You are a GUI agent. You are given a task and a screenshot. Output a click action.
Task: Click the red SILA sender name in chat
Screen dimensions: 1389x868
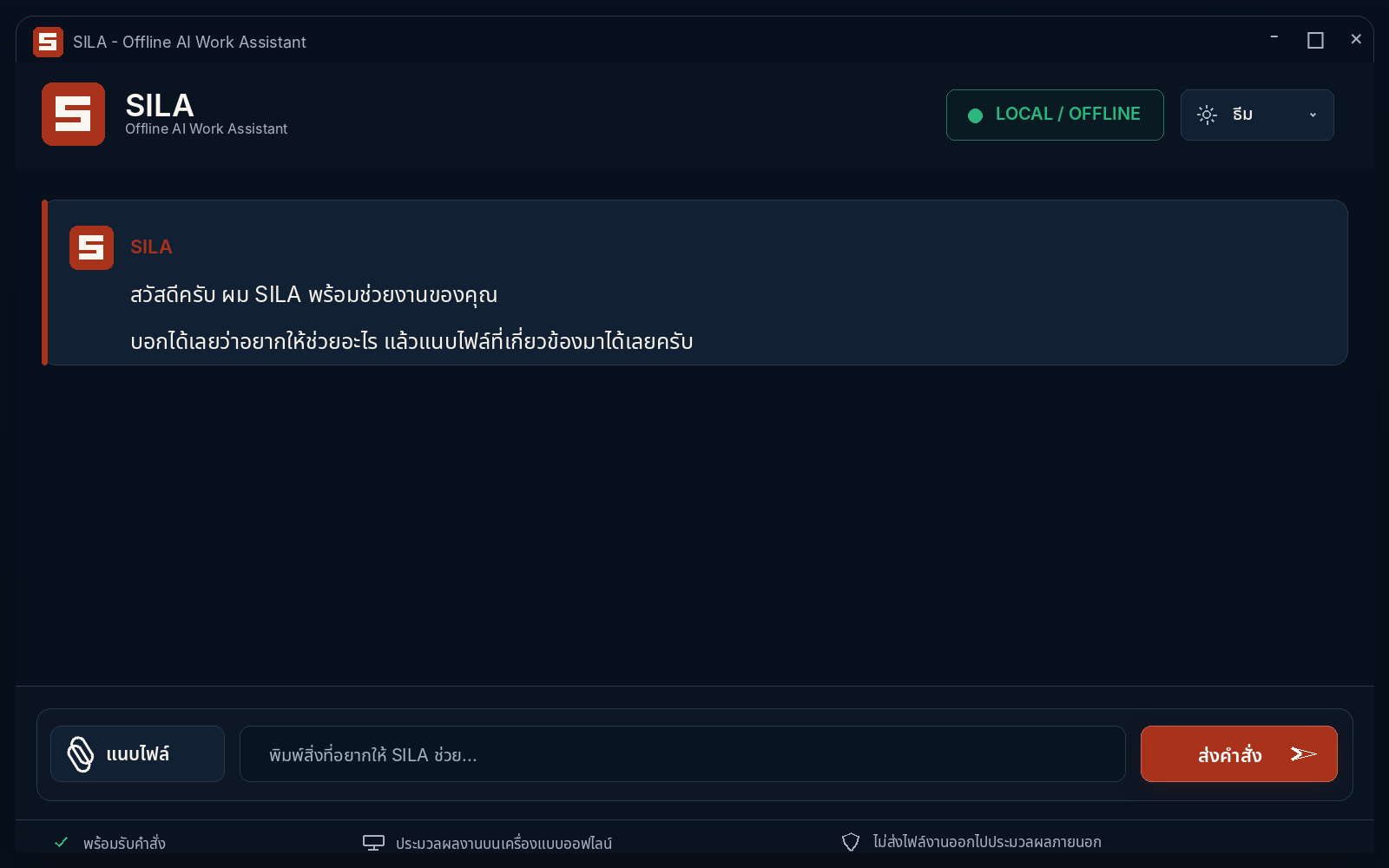(151, 247)
